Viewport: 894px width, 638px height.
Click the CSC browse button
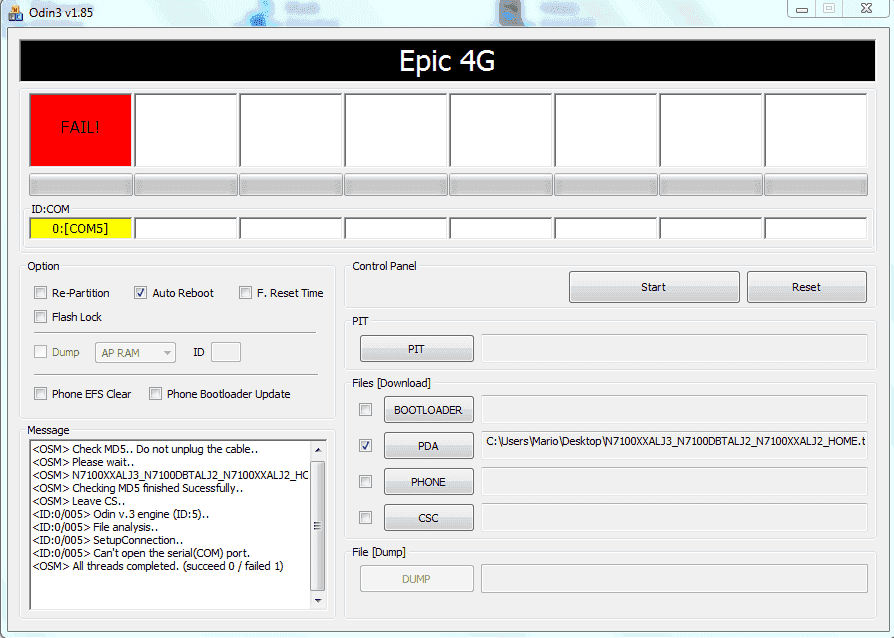[429, 518]
